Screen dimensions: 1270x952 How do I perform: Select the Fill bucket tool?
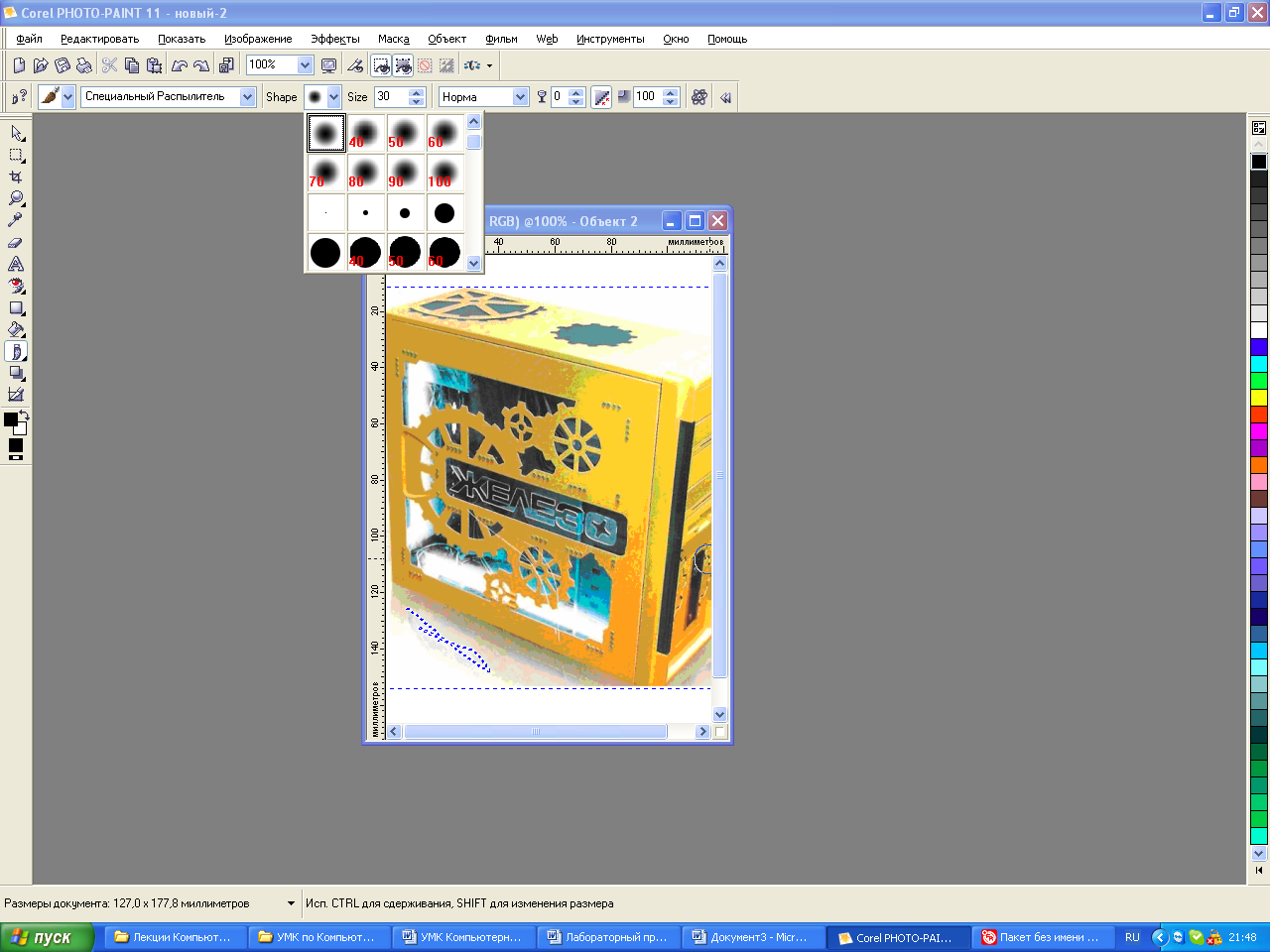[x=16, y=329]
